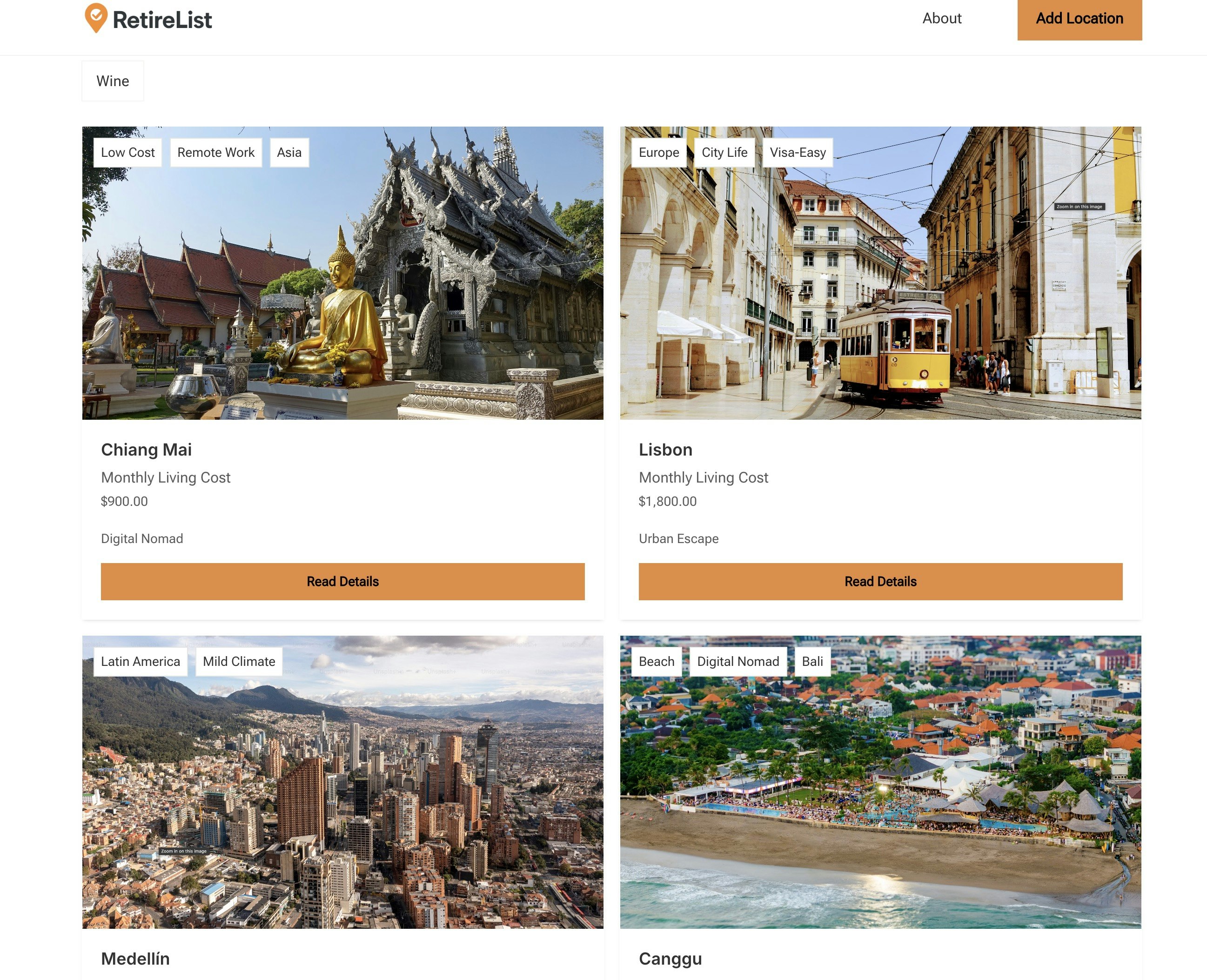Select the City Life tag
Viewport: 1207px width, 980px height.
pyautogui.click(x=724, y=153)
